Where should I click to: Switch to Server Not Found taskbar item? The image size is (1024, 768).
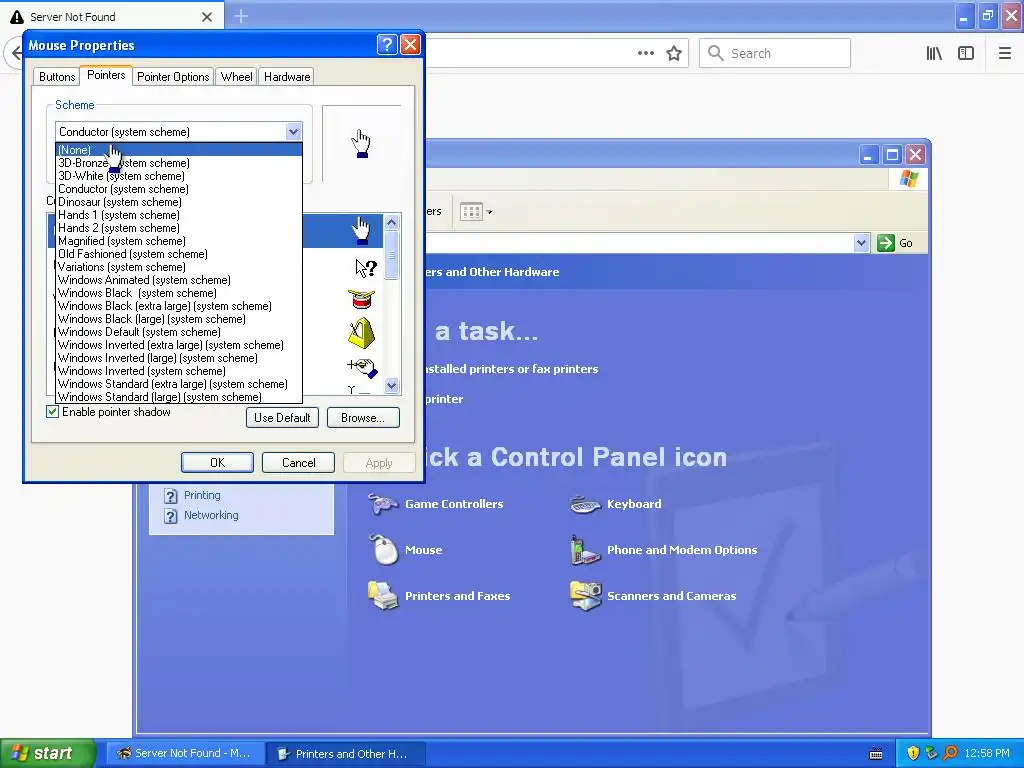pos(185,753)
